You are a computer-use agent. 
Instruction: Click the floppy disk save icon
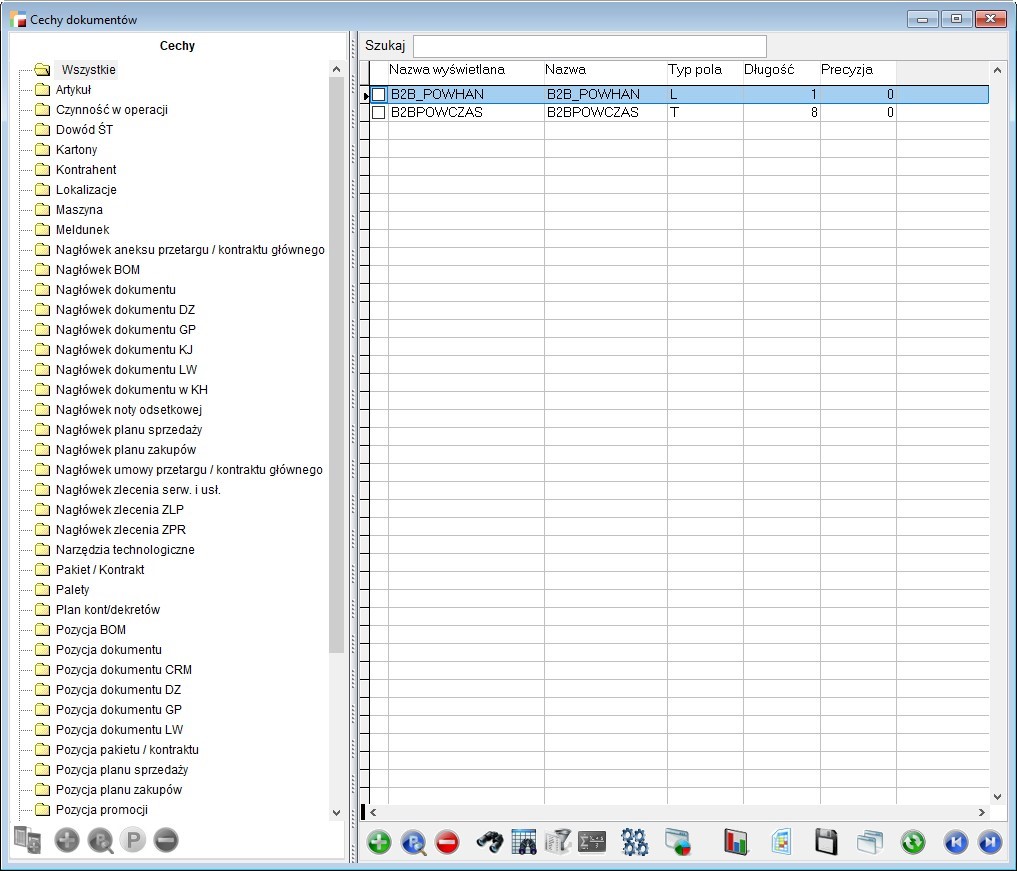click(x=826, y=843)
